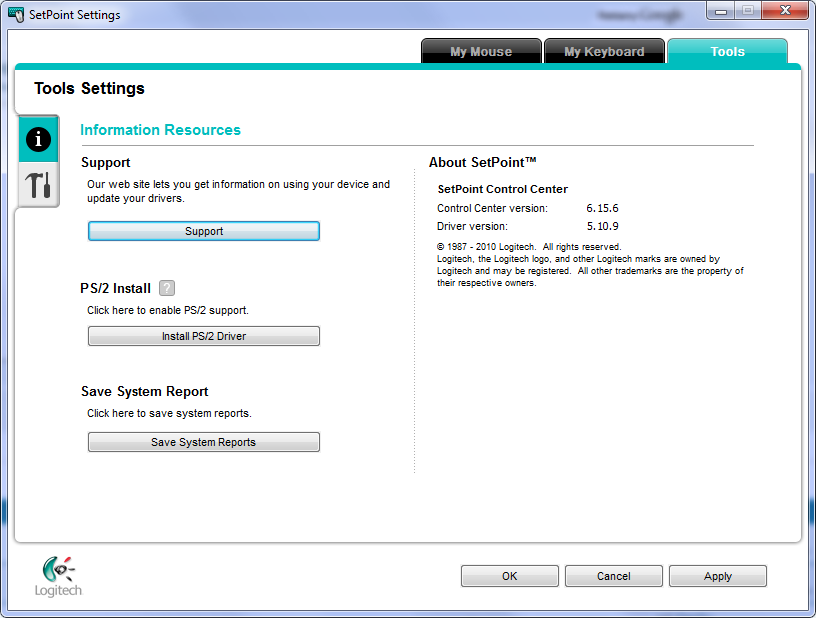The image size is (816, 618).
Task: Click the SetPoint Settings title bar icon
Action: click(16, 15)
